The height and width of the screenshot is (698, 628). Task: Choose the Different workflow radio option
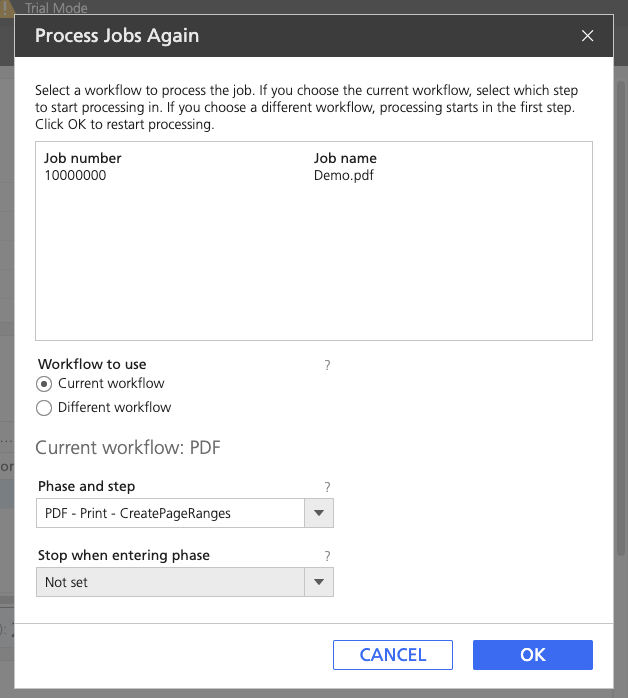click(x=44, y=408)
